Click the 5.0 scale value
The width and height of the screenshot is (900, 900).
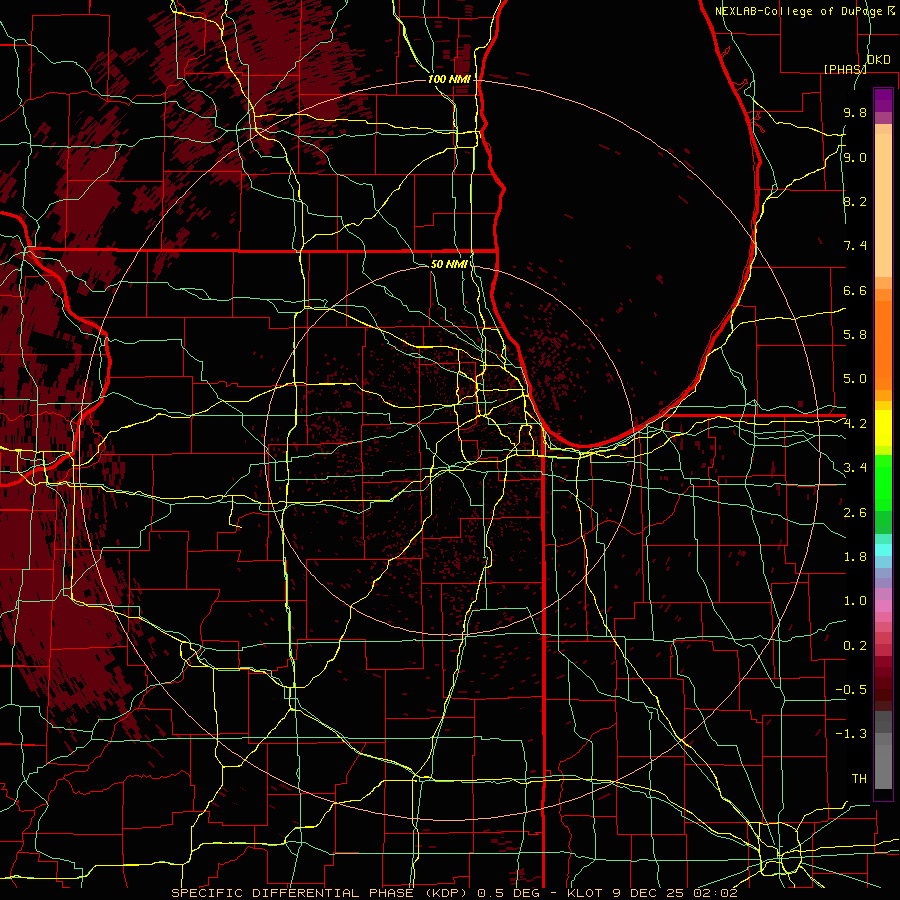click(x=855, y=379)
